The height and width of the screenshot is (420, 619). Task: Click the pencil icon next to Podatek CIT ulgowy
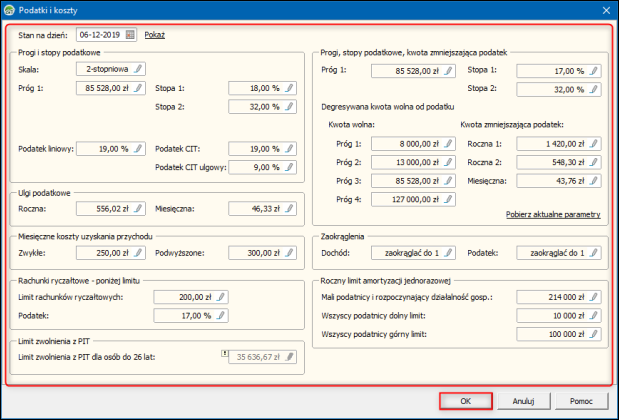click(x=290, y=167)
